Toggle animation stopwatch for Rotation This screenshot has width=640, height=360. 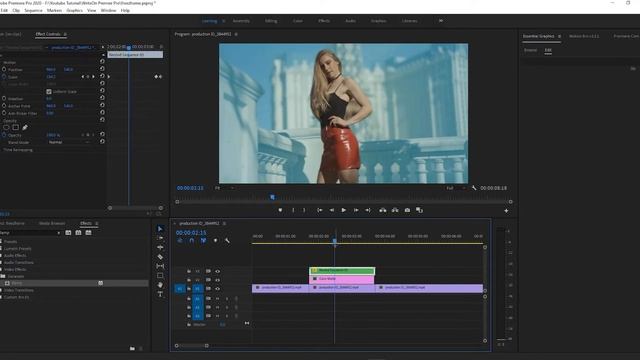4,98
